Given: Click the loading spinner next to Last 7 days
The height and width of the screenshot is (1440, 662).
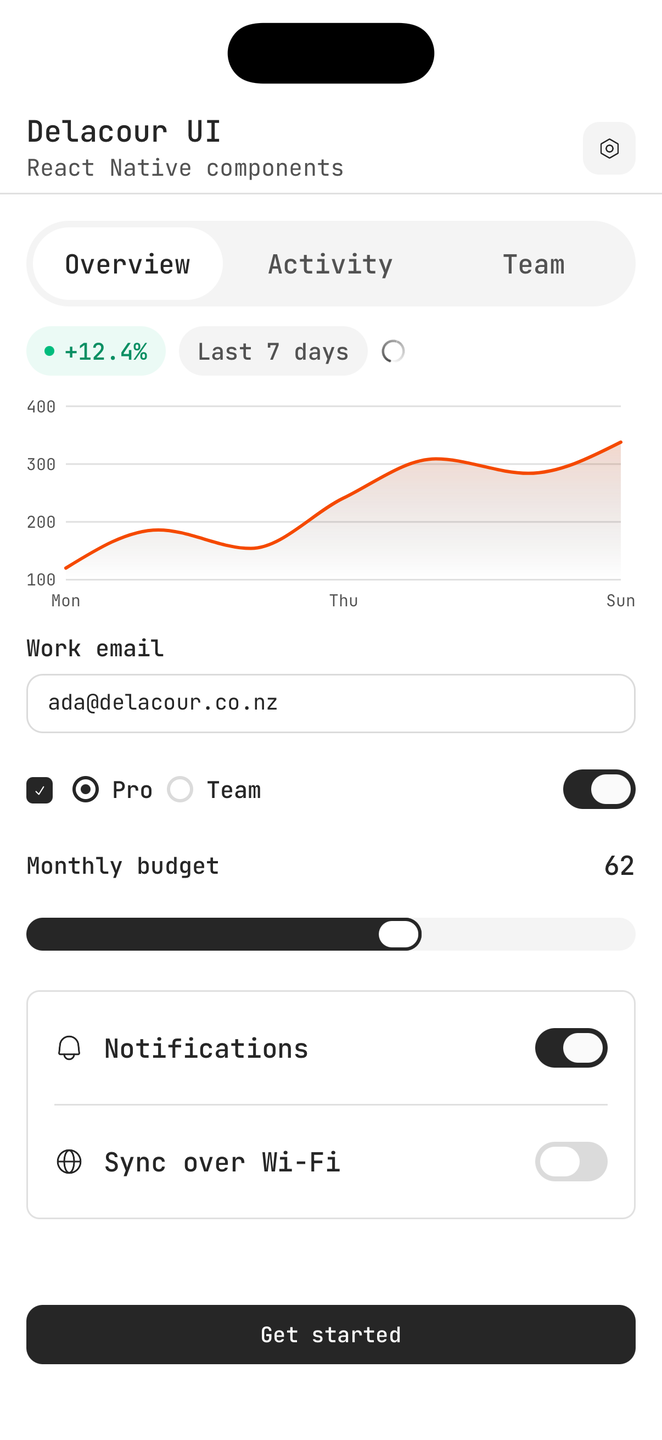Looking at the screenshot, I should (393, 351).
